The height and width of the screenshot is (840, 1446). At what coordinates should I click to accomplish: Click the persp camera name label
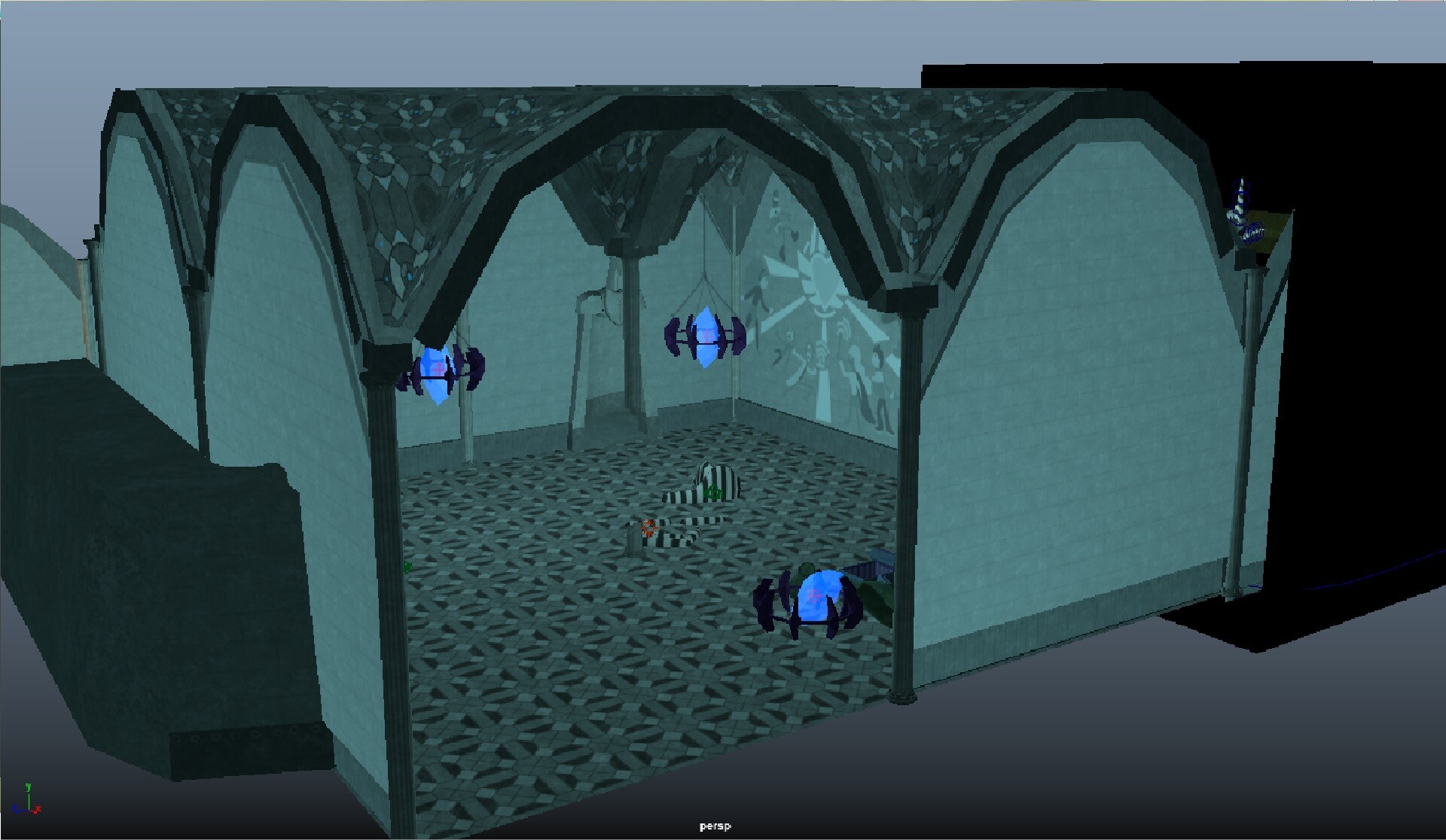coord(715,826)
